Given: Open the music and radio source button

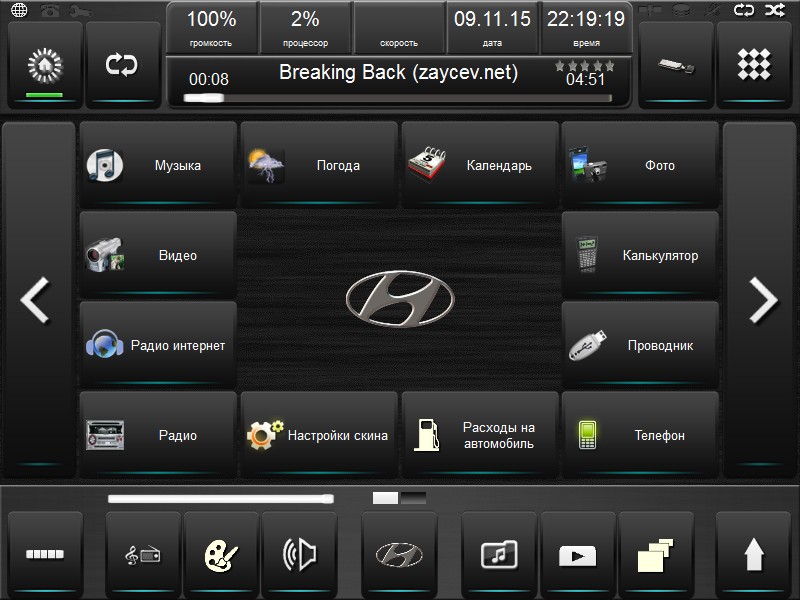Looking at the screenshot, I should 143,554.
